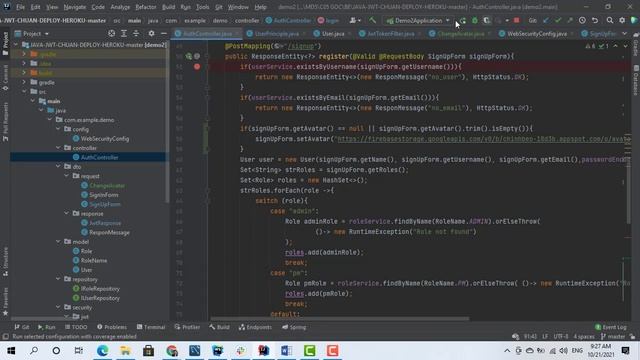The height and width of the screenshot is (360, 640).
Task: Open the File menu
Action: (x=20, y=7)
